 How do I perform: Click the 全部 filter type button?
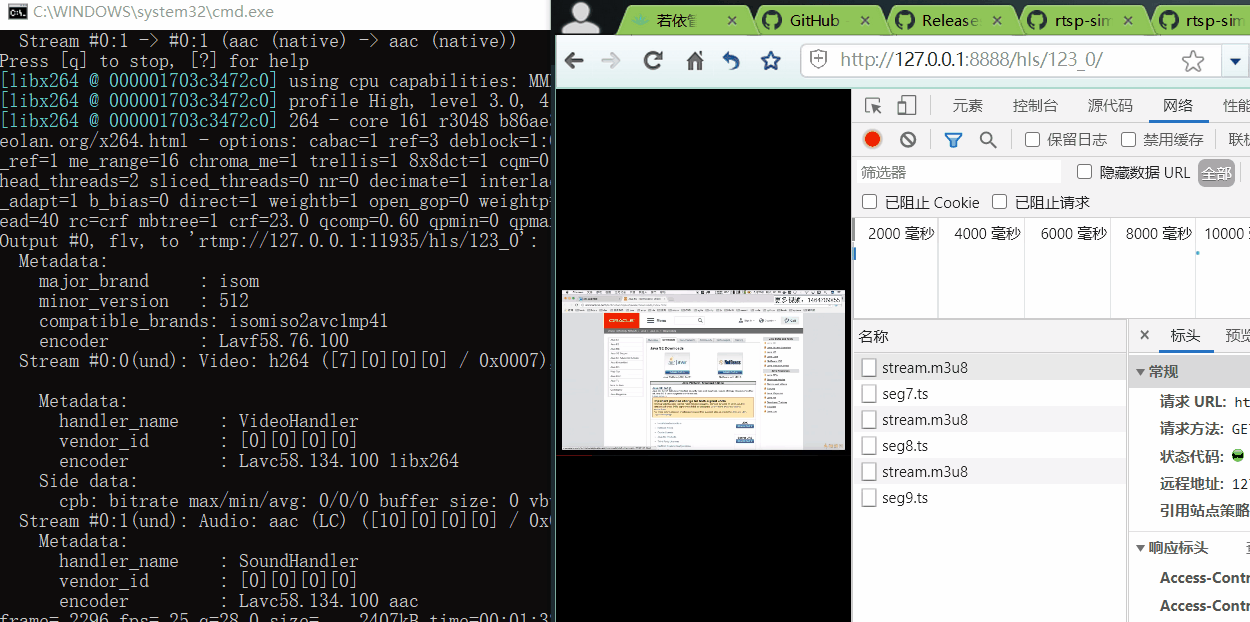(1216, 173)
